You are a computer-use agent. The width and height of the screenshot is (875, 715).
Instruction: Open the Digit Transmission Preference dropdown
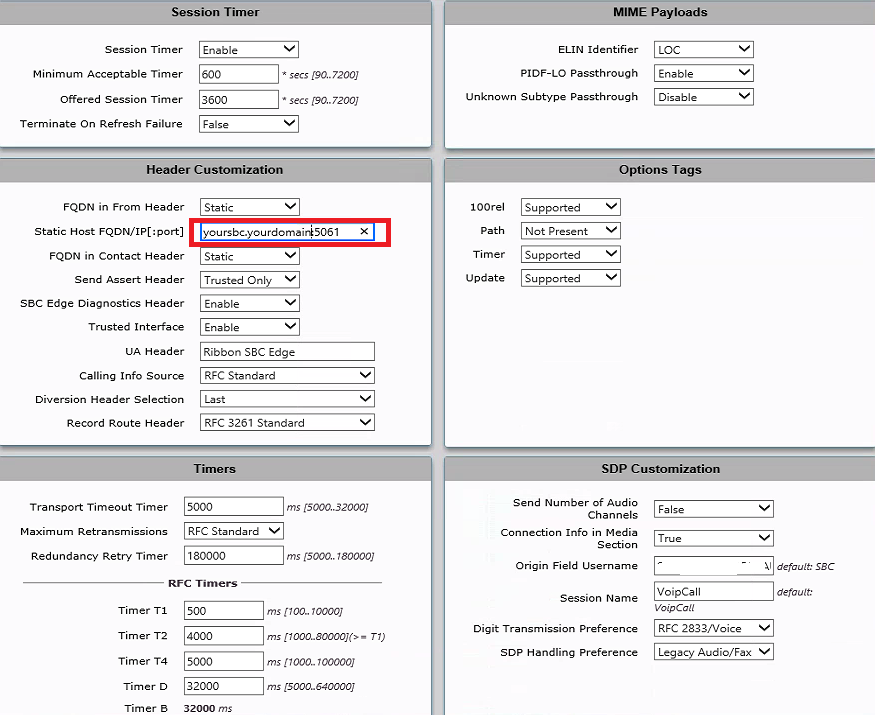[713, 628]
